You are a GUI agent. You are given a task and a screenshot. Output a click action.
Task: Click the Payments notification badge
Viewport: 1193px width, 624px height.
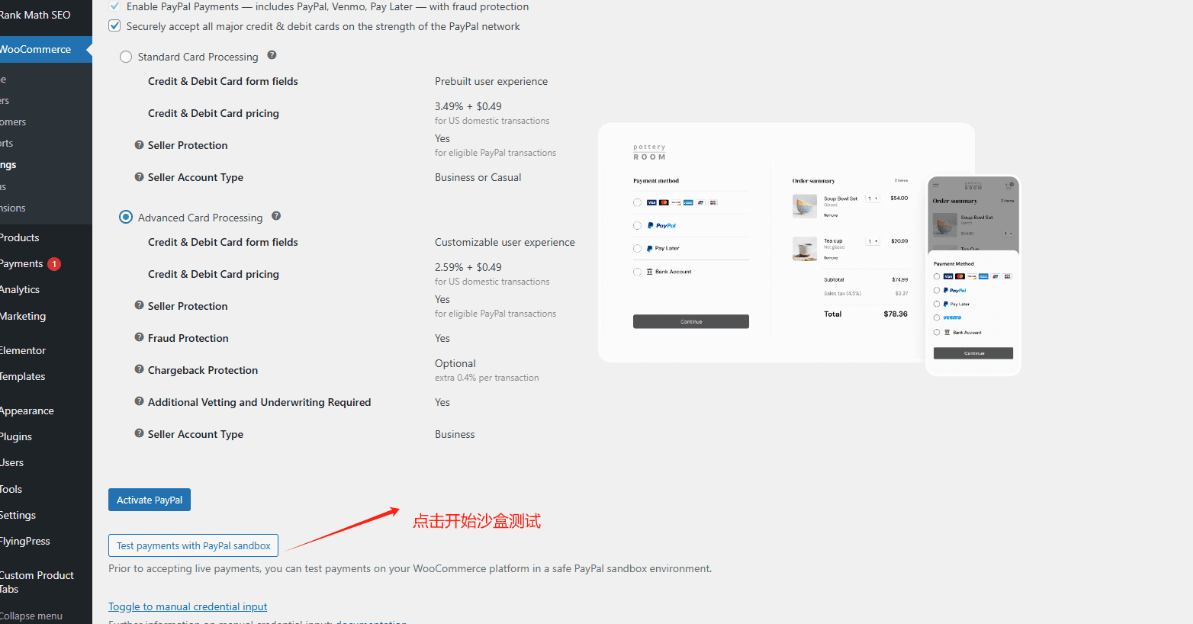pyautogui.click(x=54, y=264)
